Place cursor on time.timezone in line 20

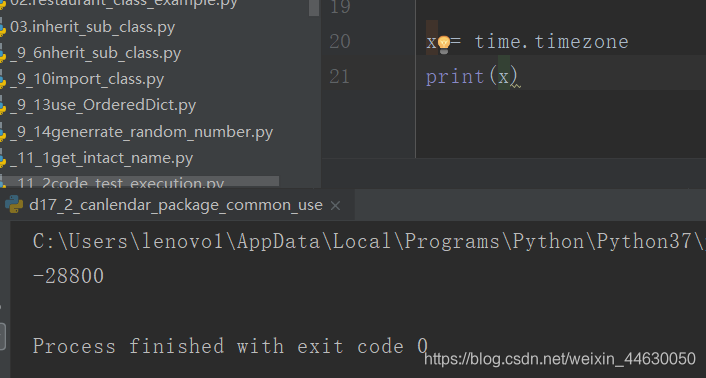click(x=551, y=42)
